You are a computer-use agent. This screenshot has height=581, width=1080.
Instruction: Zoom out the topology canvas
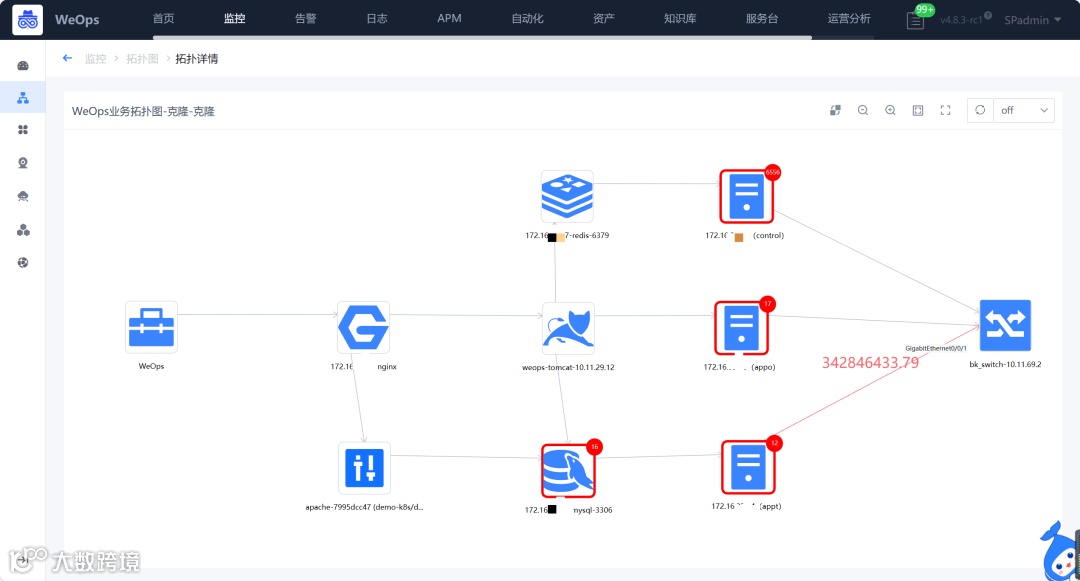tap(862, 110)
